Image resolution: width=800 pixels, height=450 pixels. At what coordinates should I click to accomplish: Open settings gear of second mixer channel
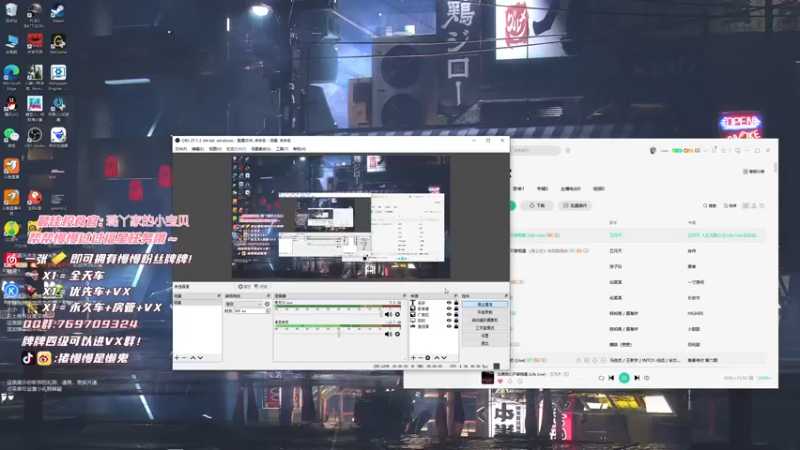pyautogui.click(x=397, y=334)
